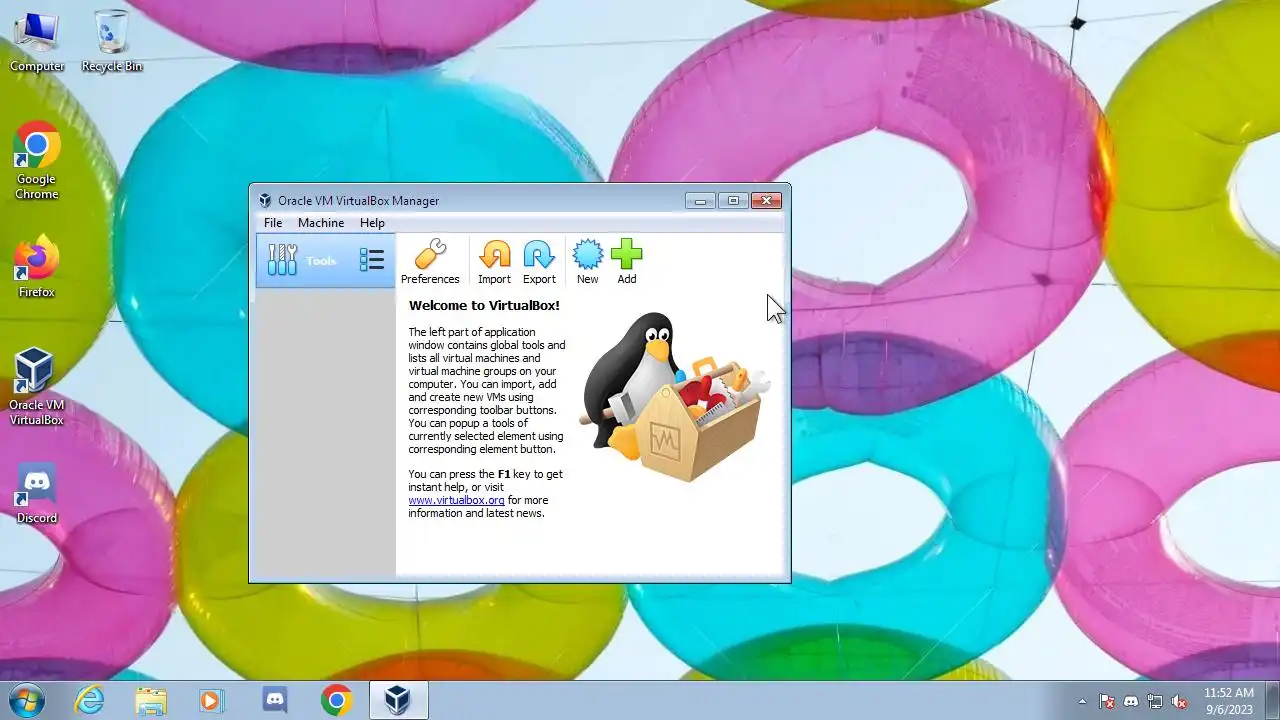
Task: Follow the www.virtualbox.org link
Action: click(x=456, y=500)
